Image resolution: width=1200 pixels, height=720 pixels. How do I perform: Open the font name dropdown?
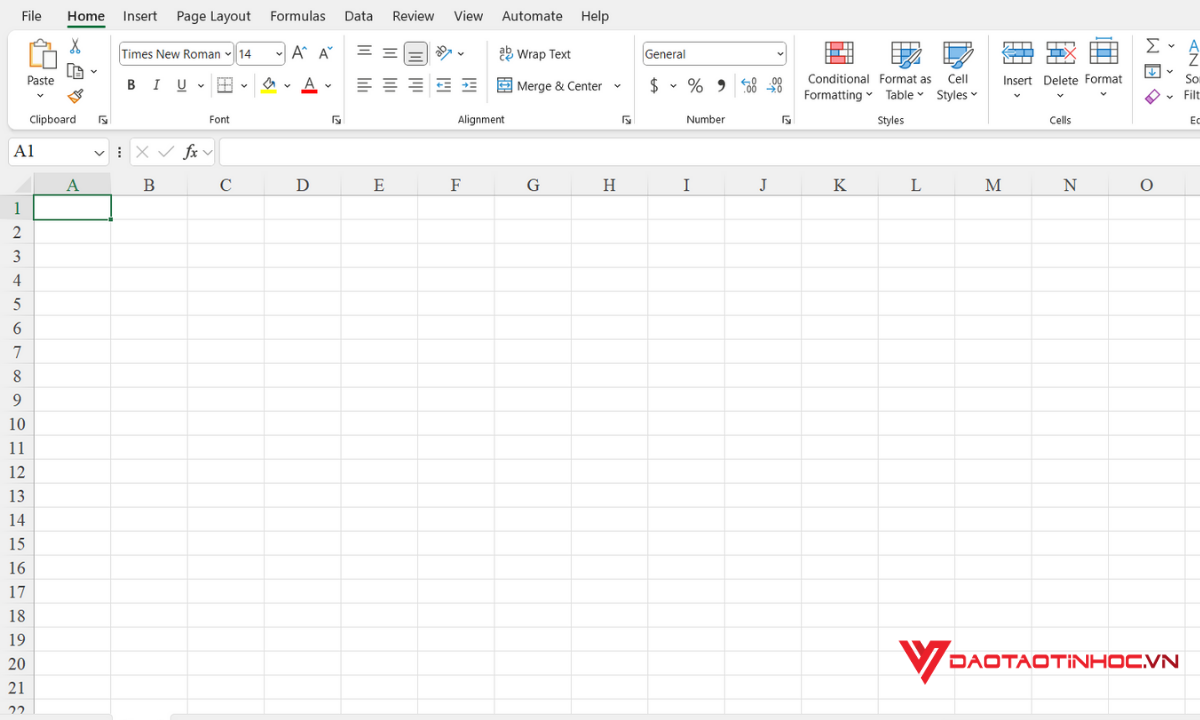[229, 54]
